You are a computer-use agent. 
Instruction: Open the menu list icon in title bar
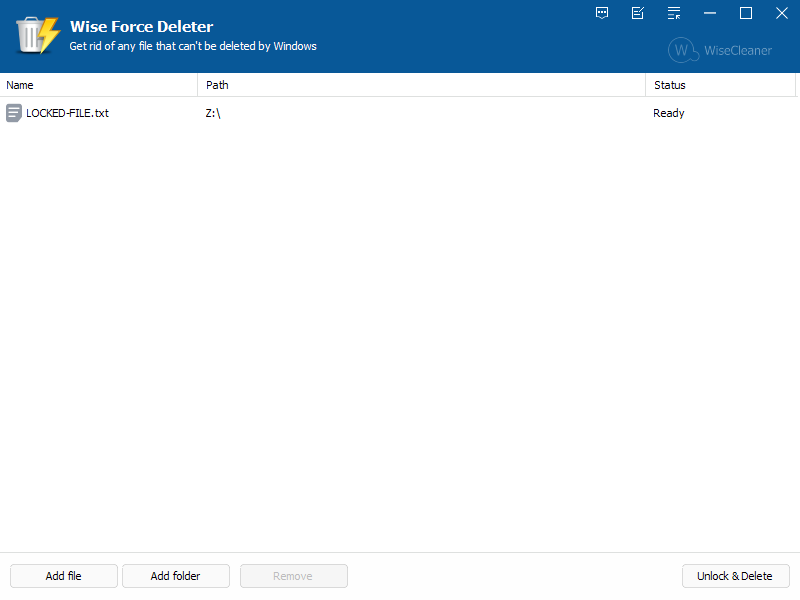coord(674,13)
